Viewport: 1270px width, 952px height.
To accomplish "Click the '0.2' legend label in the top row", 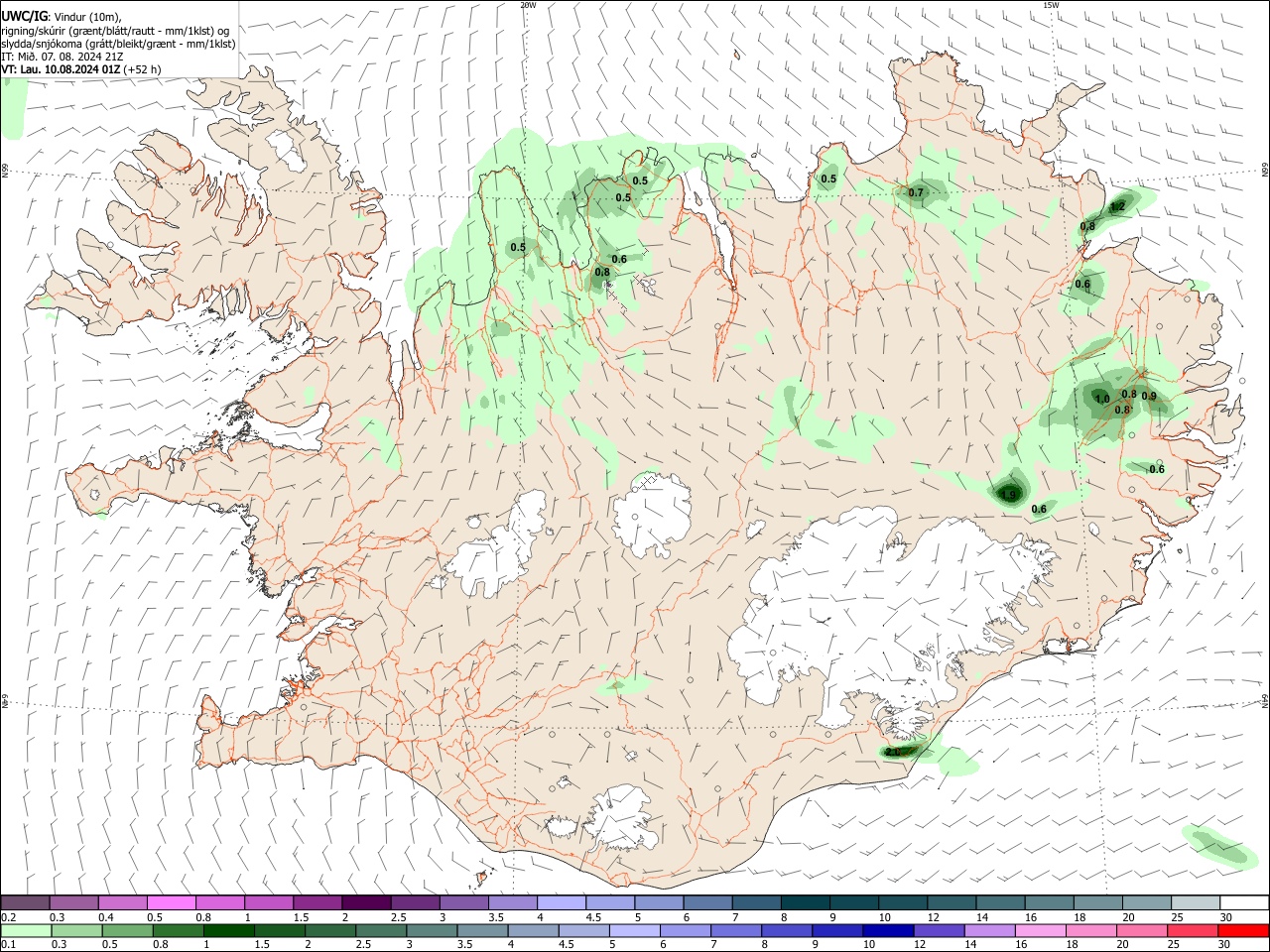I will tap(8, 917).
